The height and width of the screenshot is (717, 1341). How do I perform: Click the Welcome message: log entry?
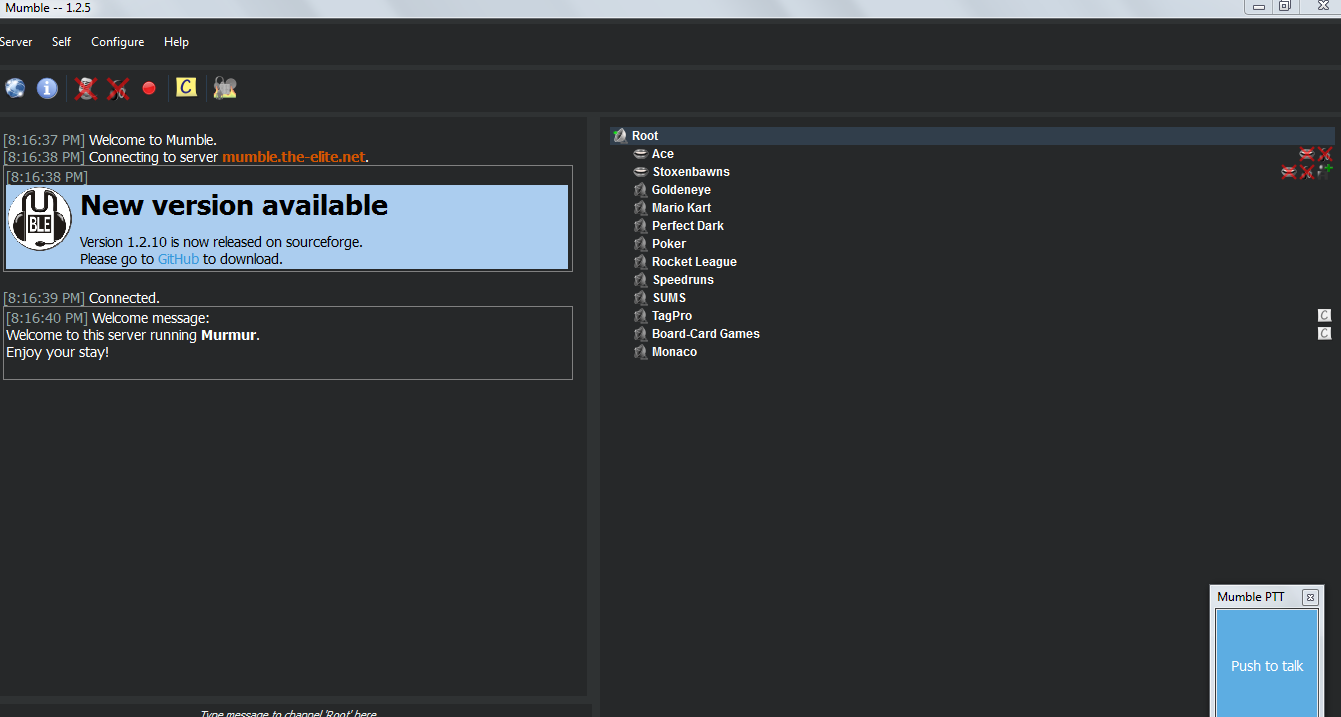(151, 318)
